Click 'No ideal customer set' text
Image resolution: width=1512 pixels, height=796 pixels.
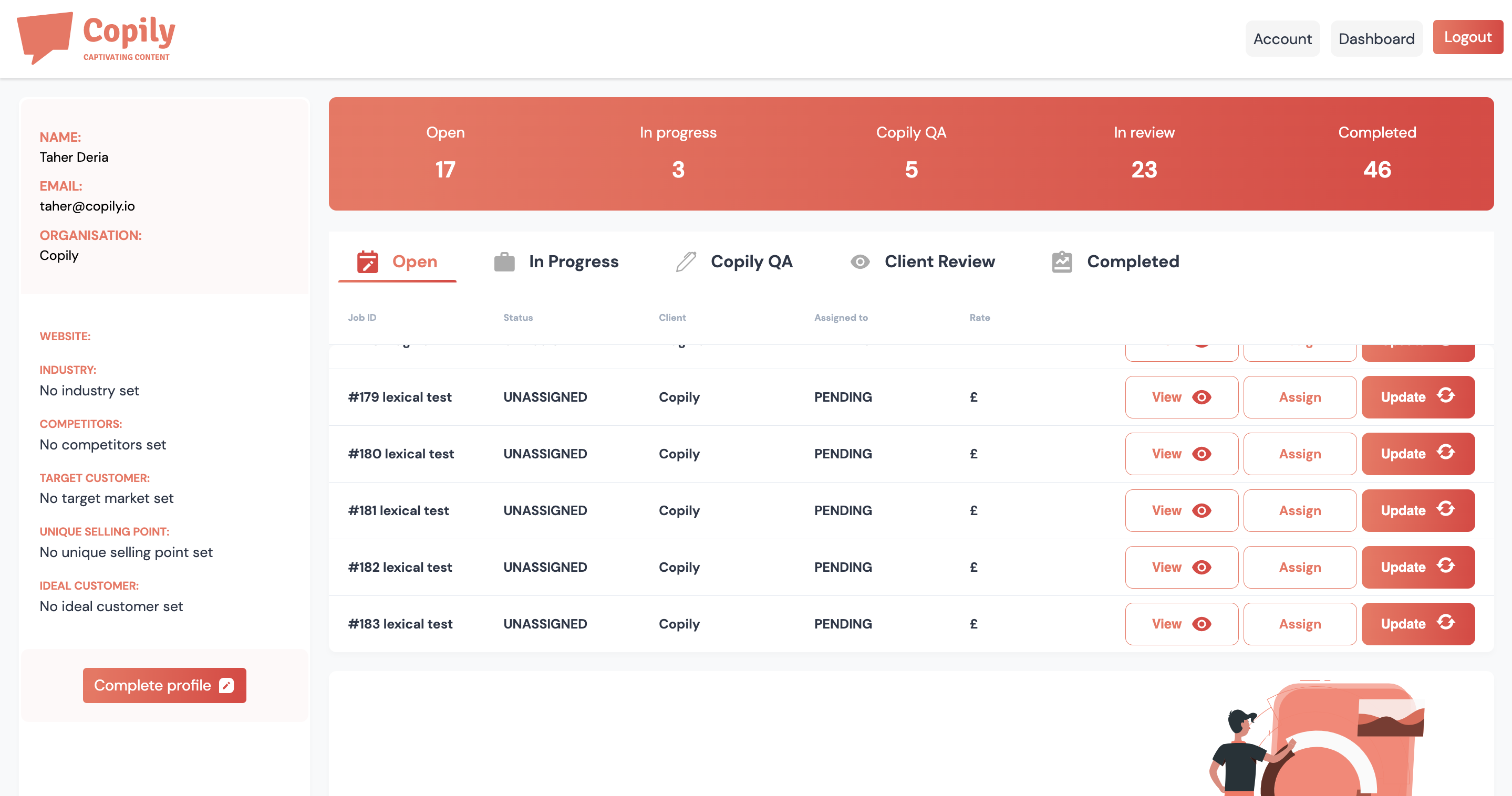(111, 606)
